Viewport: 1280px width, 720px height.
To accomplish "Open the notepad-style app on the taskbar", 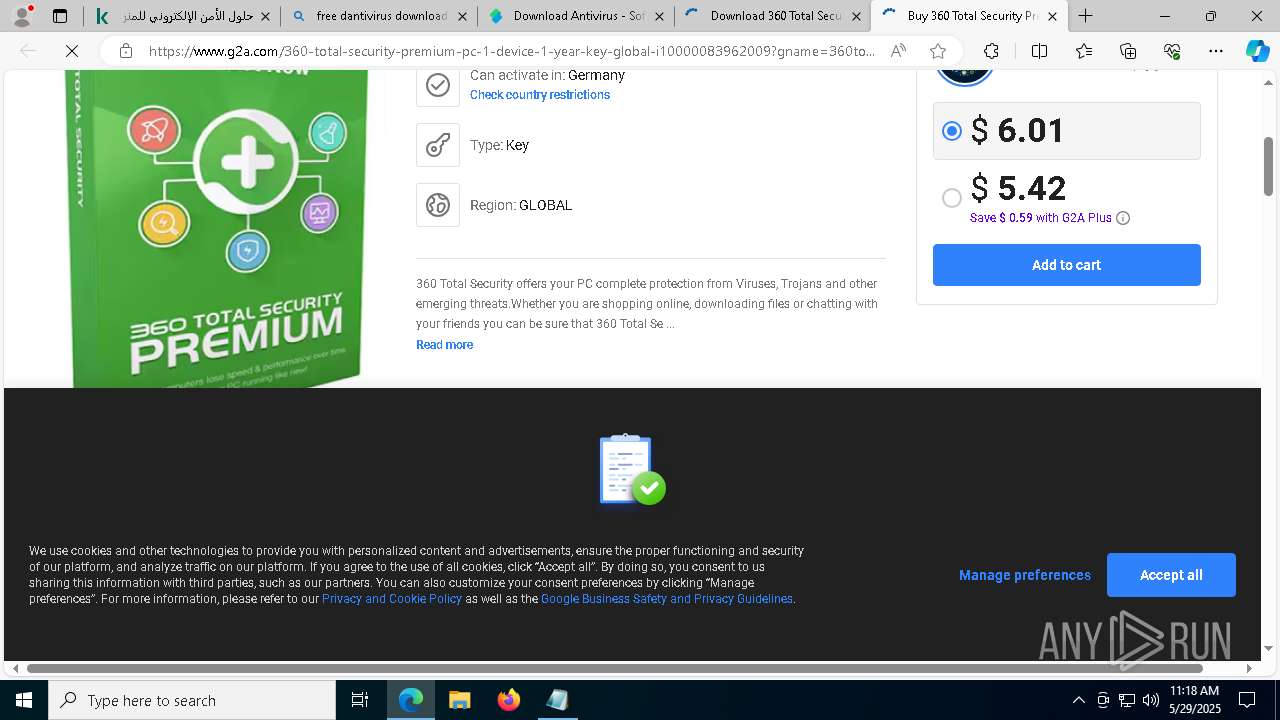I will pos(557,700).
